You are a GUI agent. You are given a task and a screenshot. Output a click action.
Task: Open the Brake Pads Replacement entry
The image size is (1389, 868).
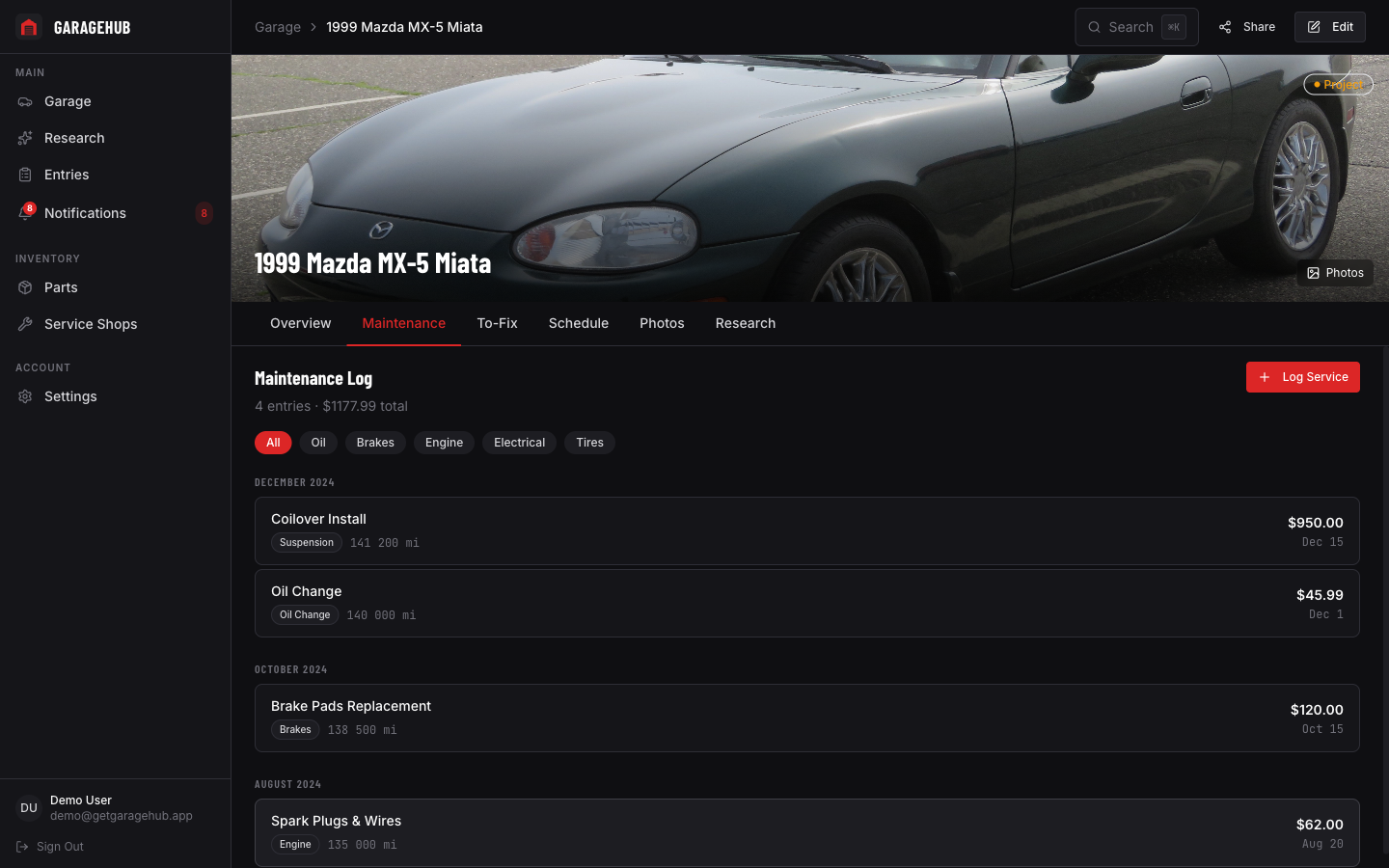[807, 719]
